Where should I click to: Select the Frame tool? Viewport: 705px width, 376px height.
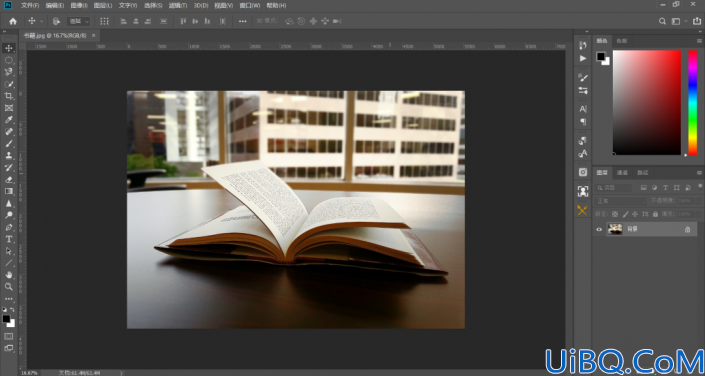coord(9,108)
